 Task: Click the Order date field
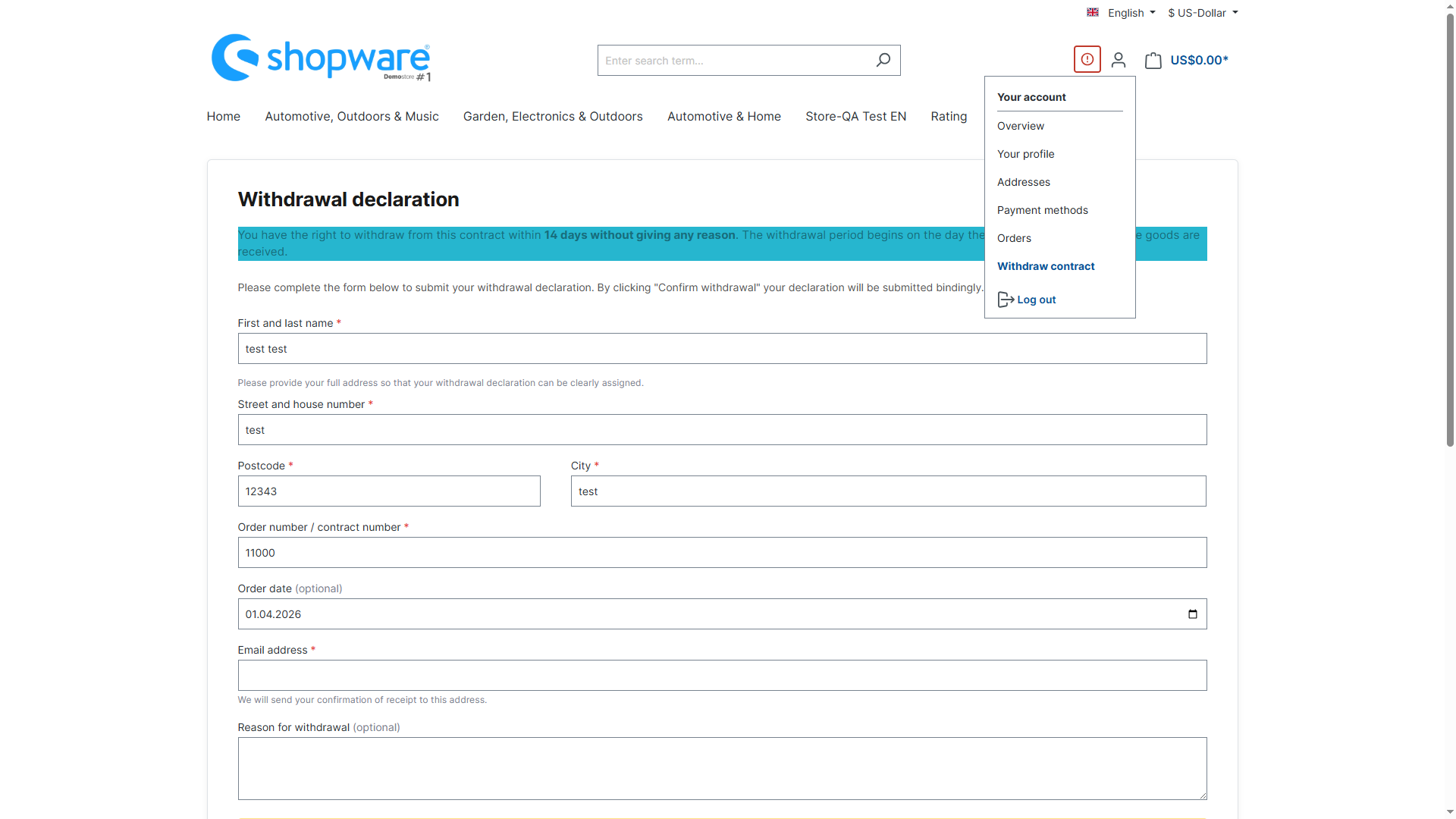click(722, 614)
